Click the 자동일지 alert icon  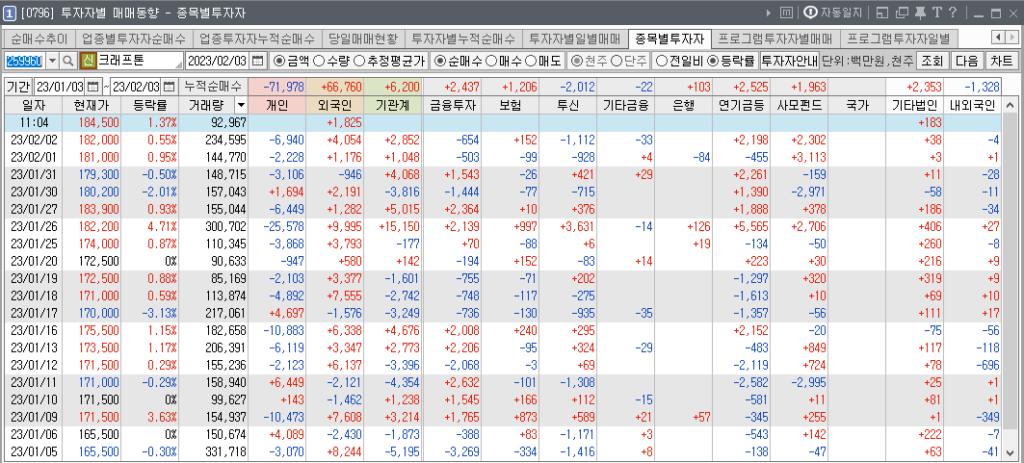coord(811,13)
